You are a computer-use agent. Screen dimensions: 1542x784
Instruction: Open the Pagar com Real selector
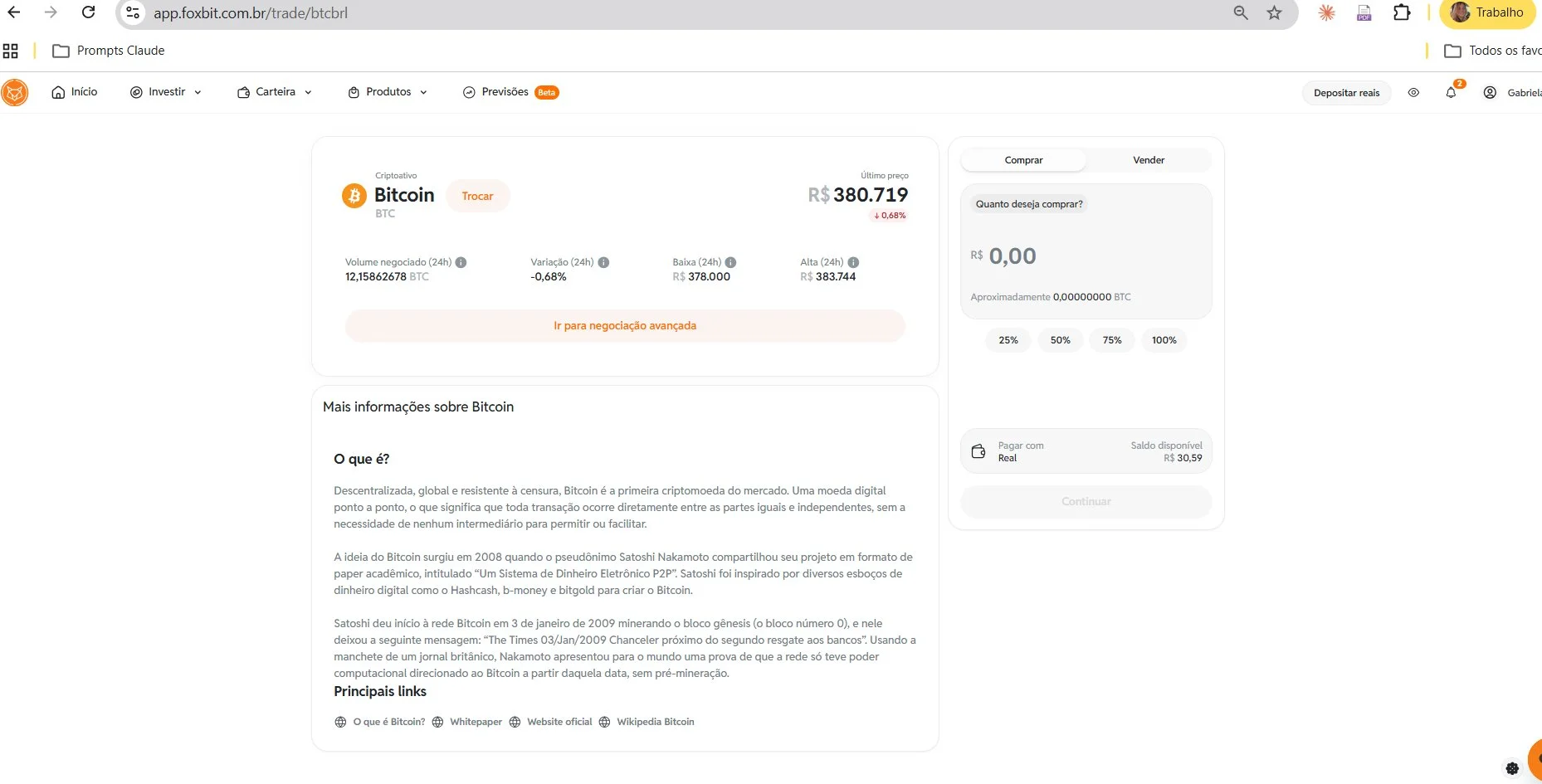click(x=1086, y=451)
